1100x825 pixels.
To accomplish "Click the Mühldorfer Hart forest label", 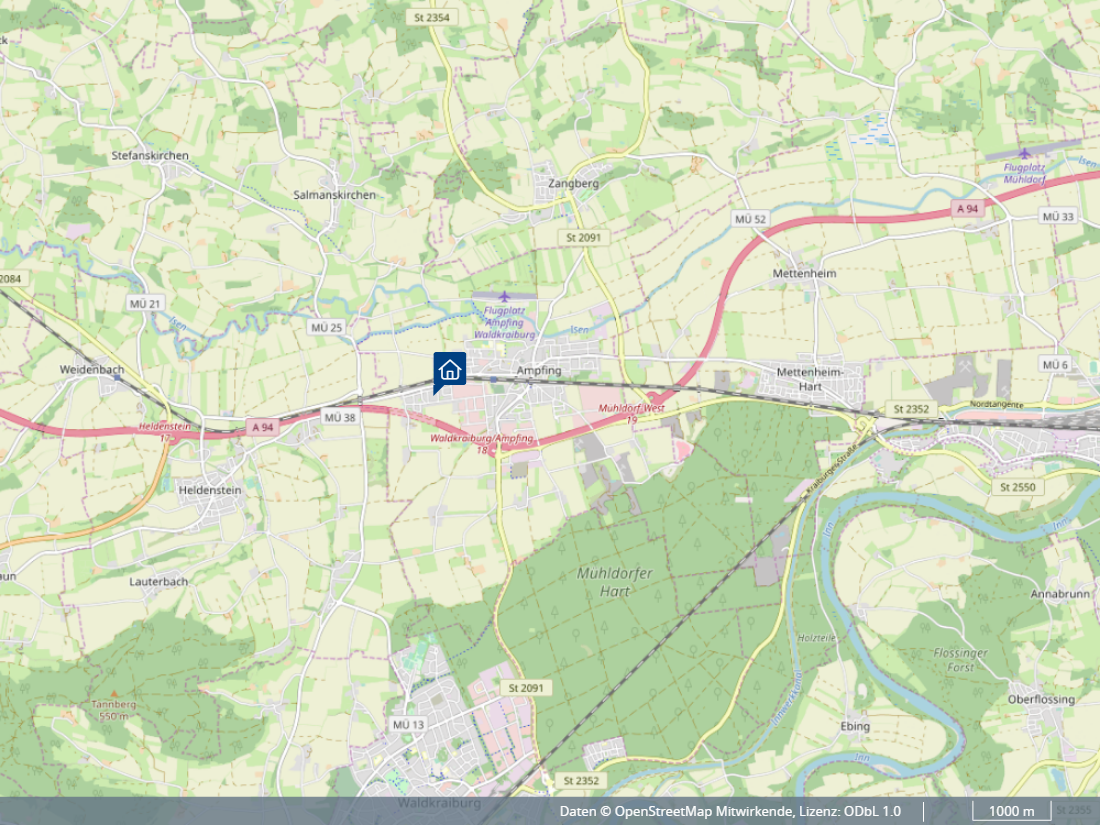I will [x=615, y=582].
